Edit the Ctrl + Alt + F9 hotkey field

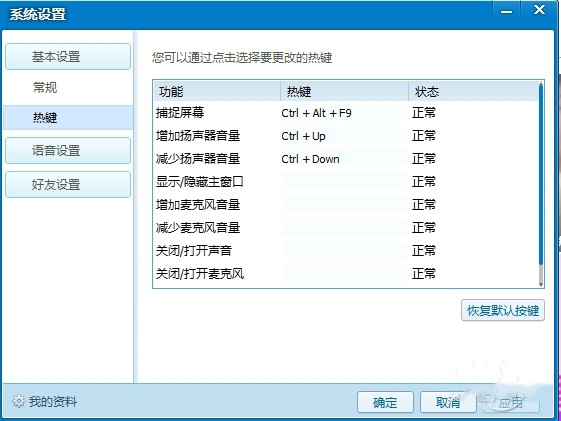(x=344, y=113)
